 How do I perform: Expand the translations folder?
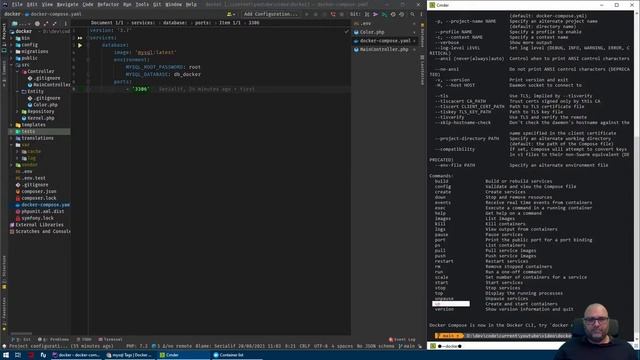(12, 138)
